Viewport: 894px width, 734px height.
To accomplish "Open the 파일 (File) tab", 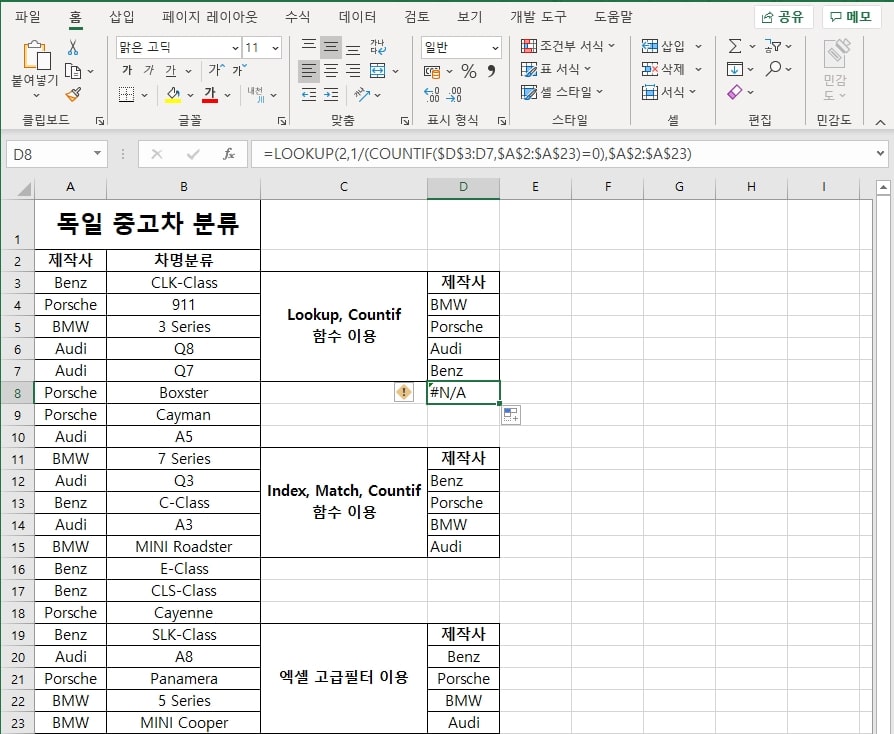I will (x=27, y=17).
